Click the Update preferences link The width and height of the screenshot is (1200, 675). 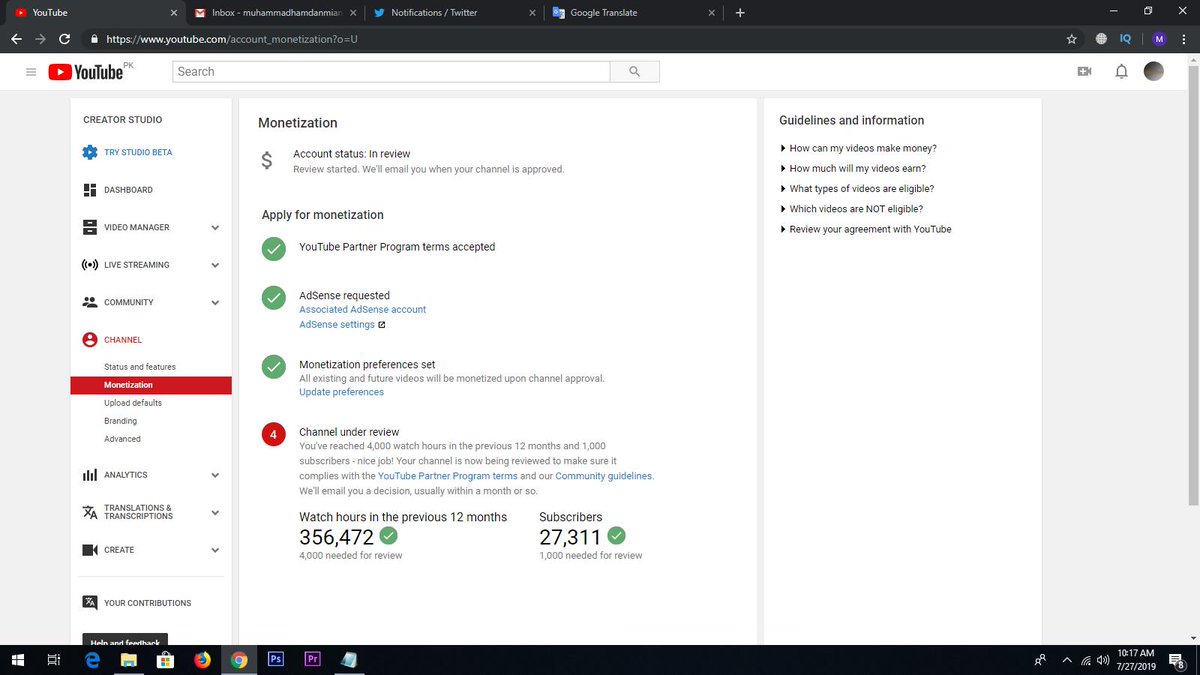click(341, 392)
